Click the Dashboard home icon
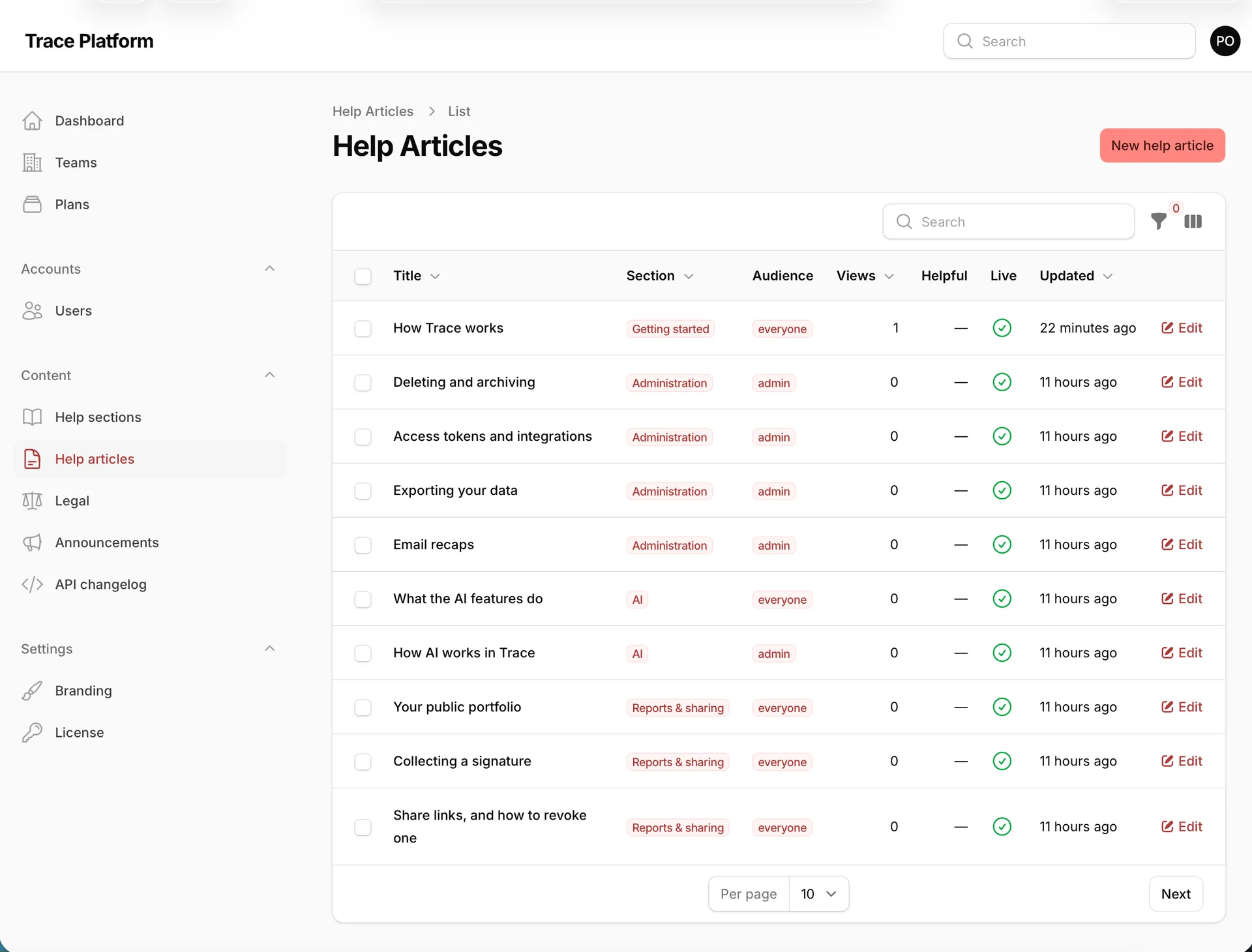 pyautogui.click(x=32, y=121)
